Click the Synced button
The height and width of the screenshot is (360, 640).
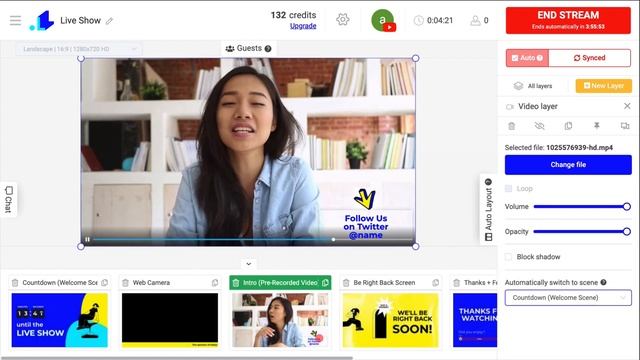[x=589, y=58]
